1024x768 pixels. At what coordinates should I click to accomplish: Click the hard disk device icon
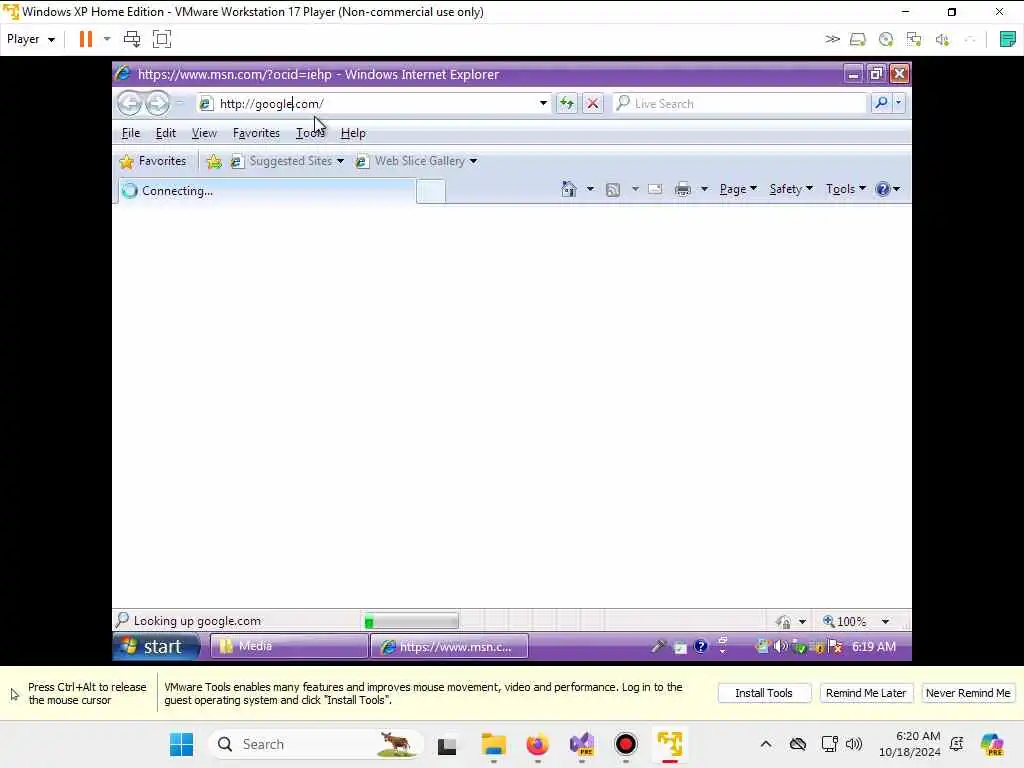coord(857,40)
